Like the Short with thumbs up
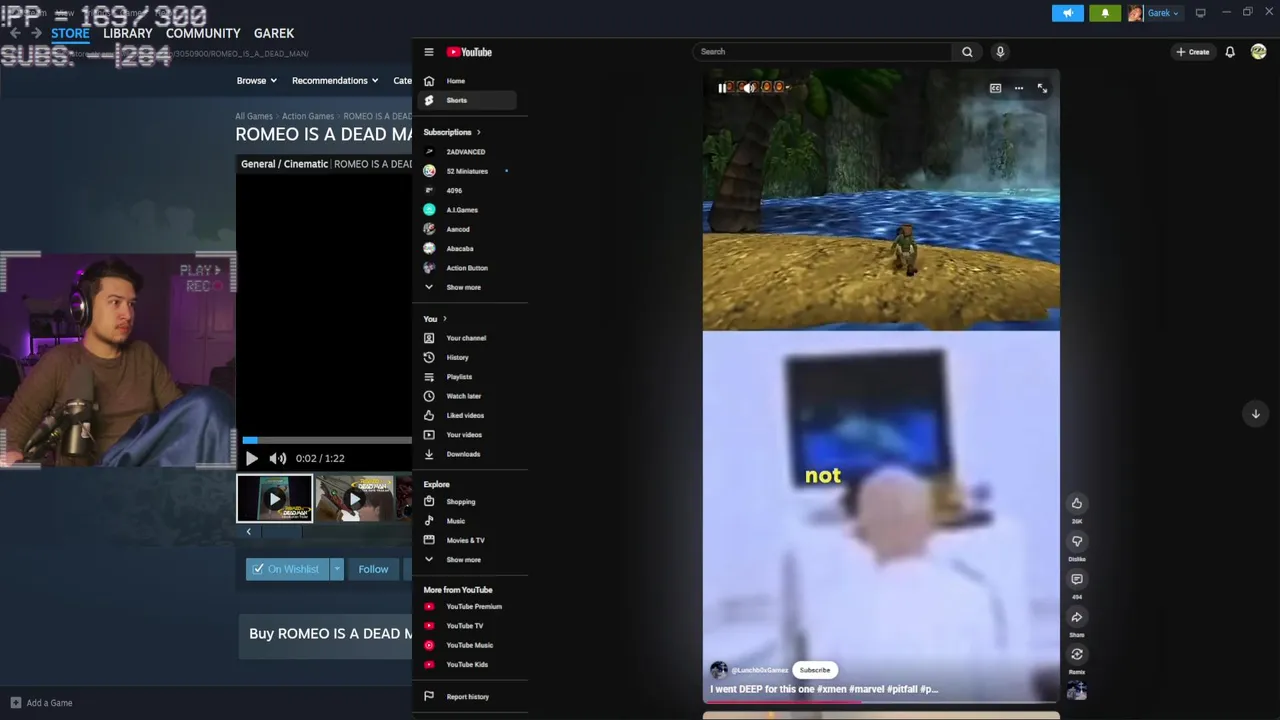Image resolution: width=1280 pixels, height=720 pixels. click(1077, 503)
